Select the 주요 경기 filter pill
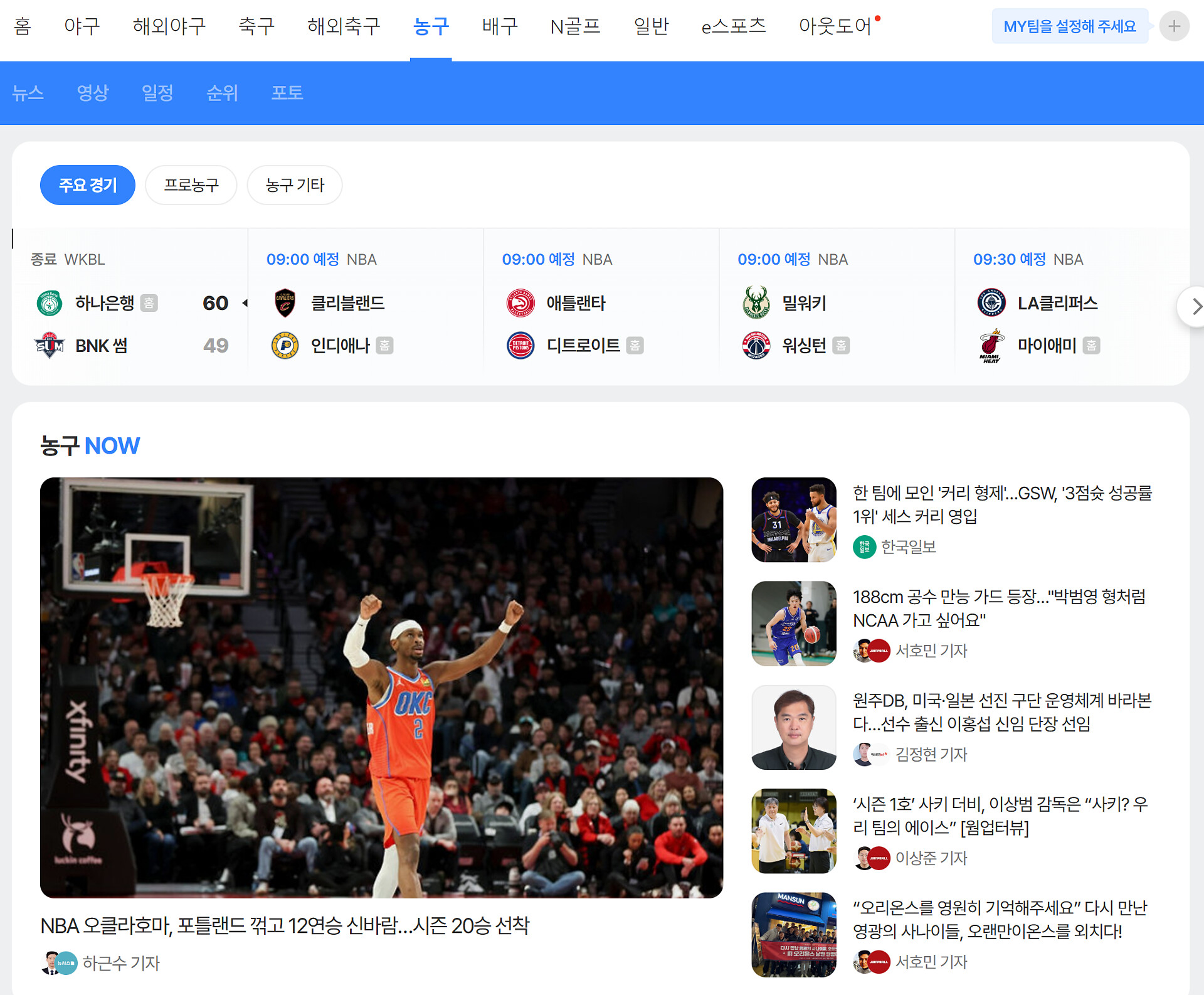Image resolution: width=1204 pixels, height=995 pixels. (88, 185)
